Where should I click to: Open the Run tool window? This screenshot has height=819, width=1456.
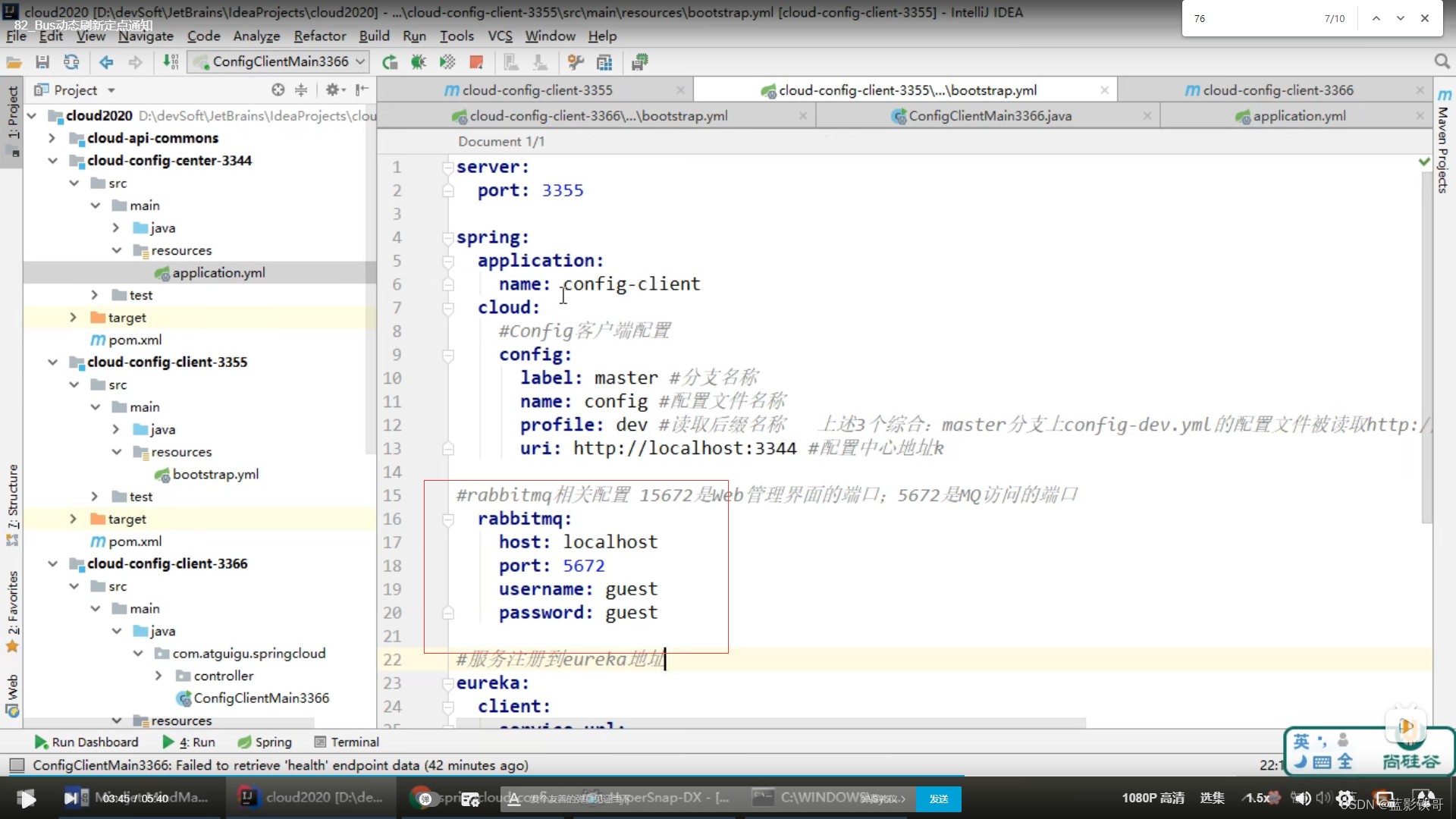(x=190, y=742)
